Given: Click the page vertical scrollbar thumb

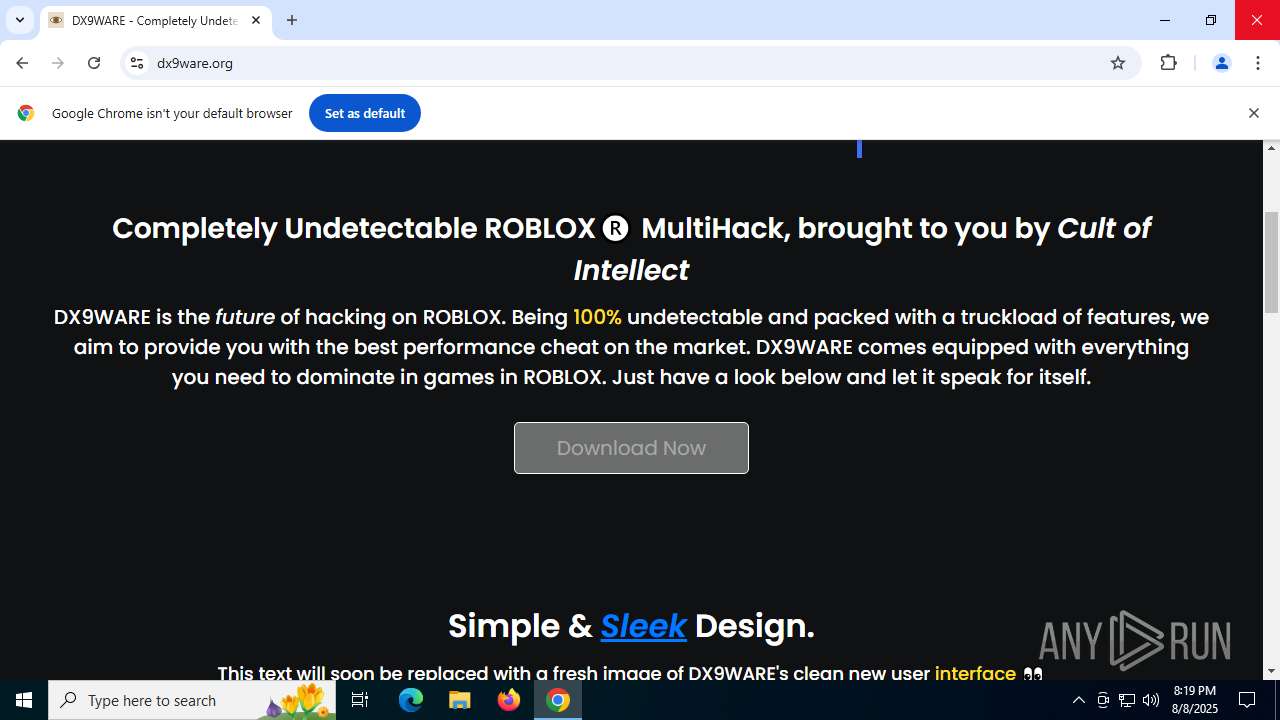Looking at the screenshot, I should [1272, 262].
